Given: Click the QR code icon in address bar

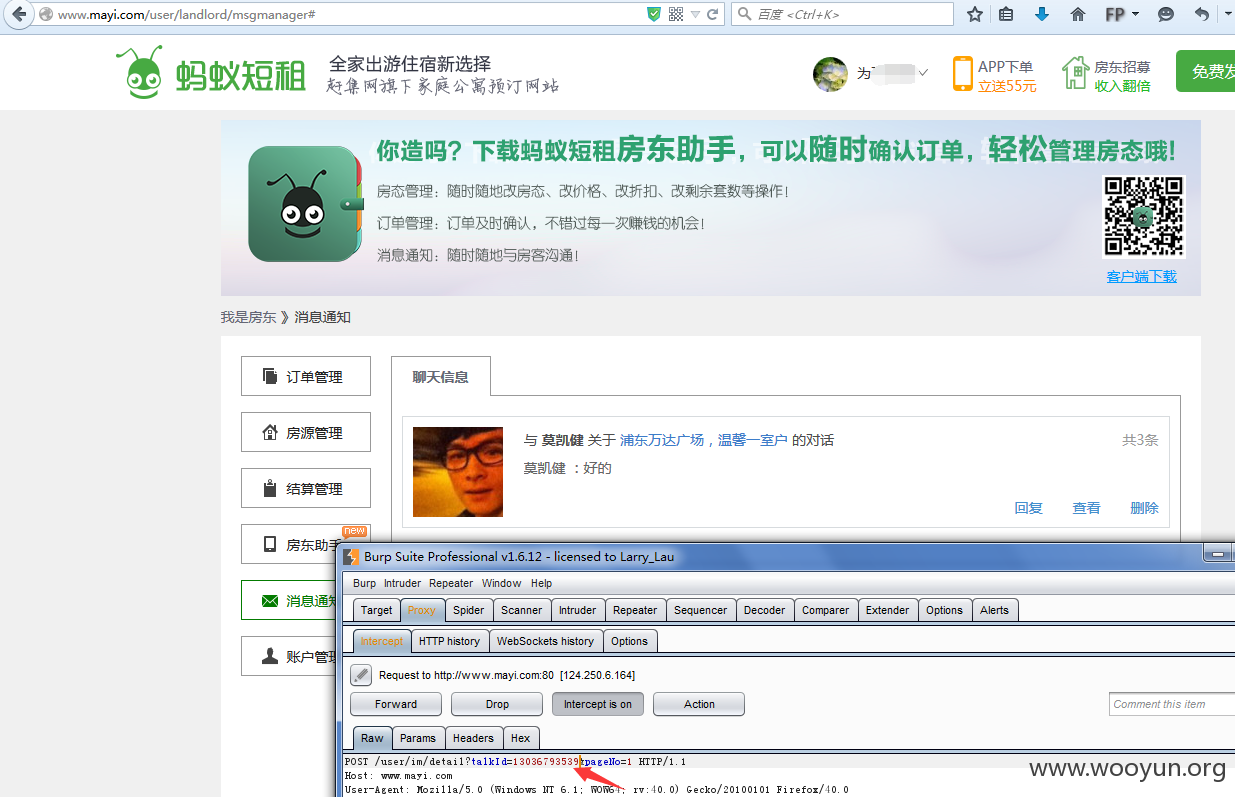Looking at the screenshot, I should [676, 15].
